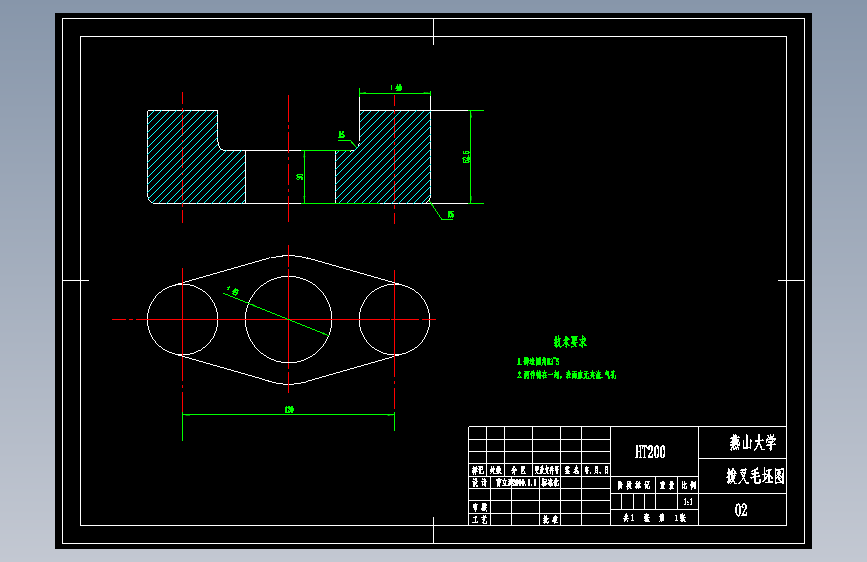The width and height of the screenshot is (867, 562).
Task: Select the 技术要求 heading text
Action: [570, 342]
